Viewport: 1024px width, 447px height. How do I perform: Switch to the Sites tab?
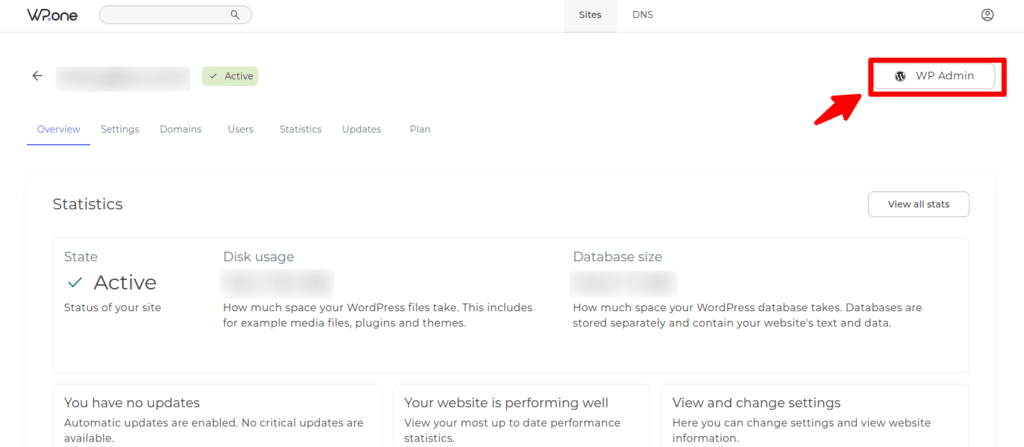pyautogui.click(x=590, y=15)
